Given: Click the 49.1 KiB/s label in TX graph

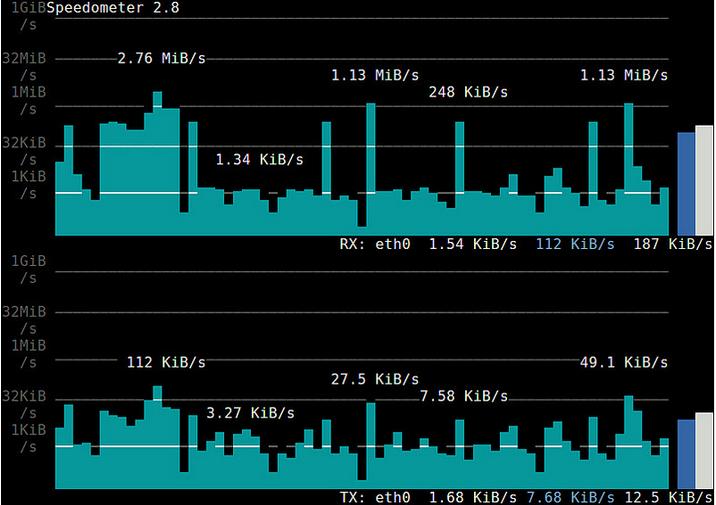Looking at the screenshot, I should (624, 362).
